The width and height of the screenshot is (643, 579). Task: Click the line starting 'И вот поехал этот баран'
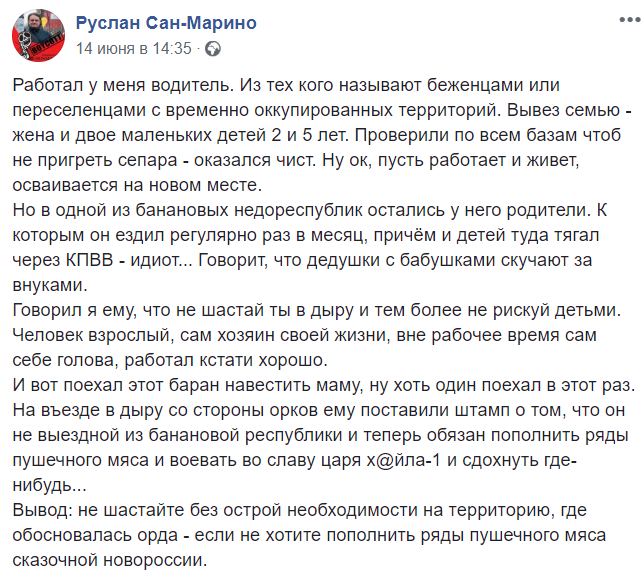(x=324, y=385)
